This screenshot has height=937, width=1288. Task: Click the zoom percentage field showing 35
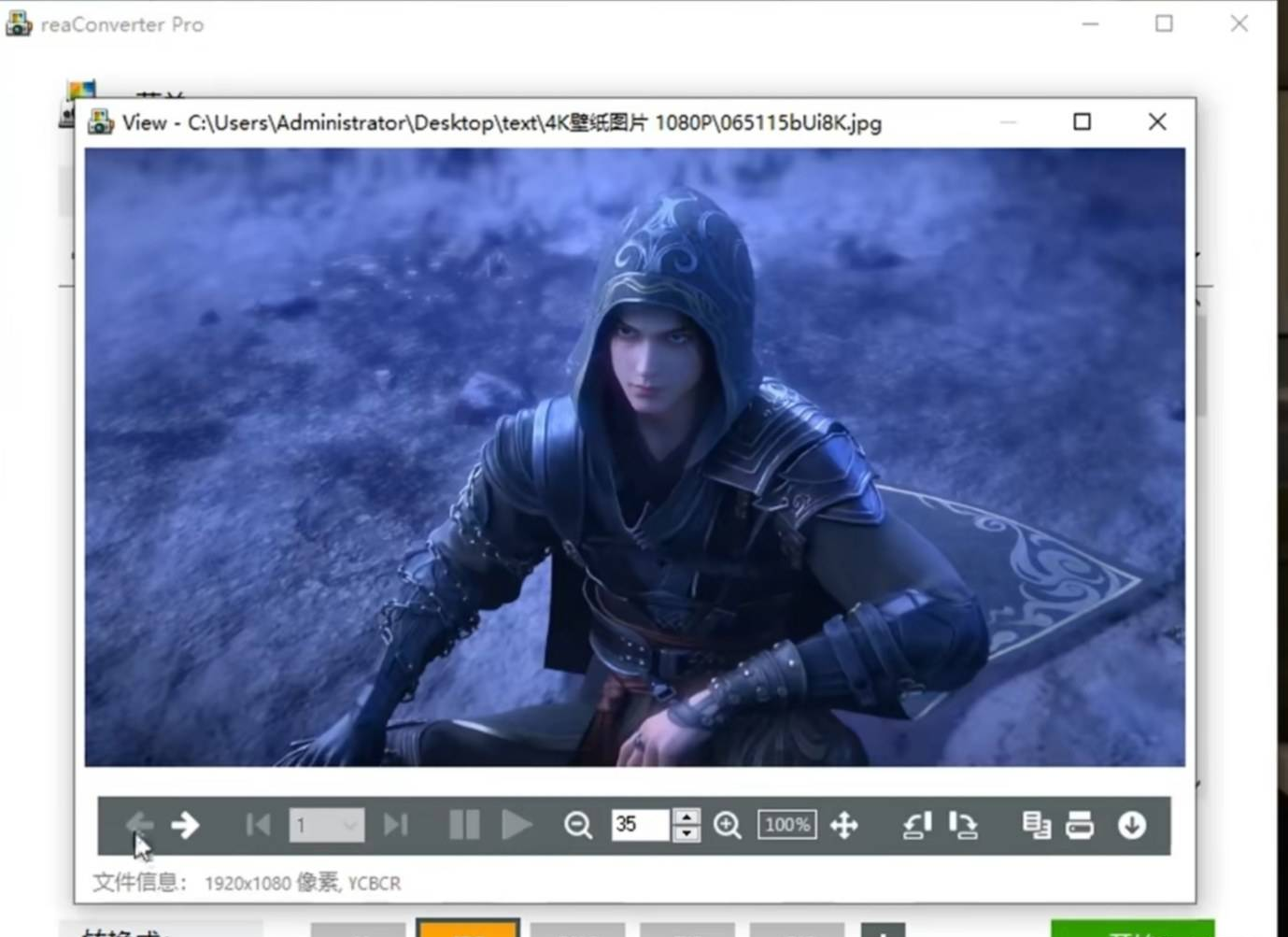click(639, 825)
